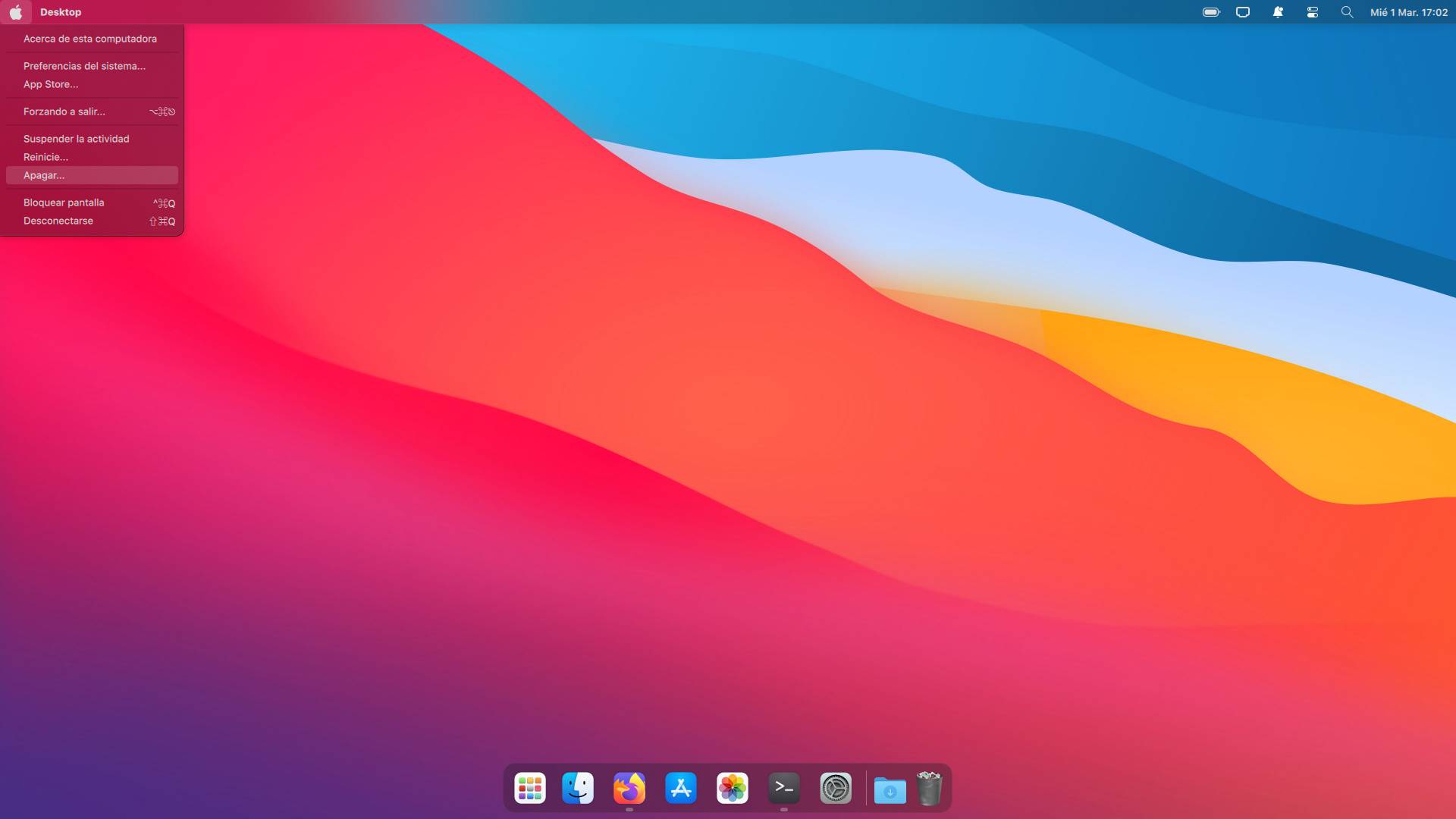Open Finder from the dock
Screen dimensions: 1456x819
coord(578,788)
